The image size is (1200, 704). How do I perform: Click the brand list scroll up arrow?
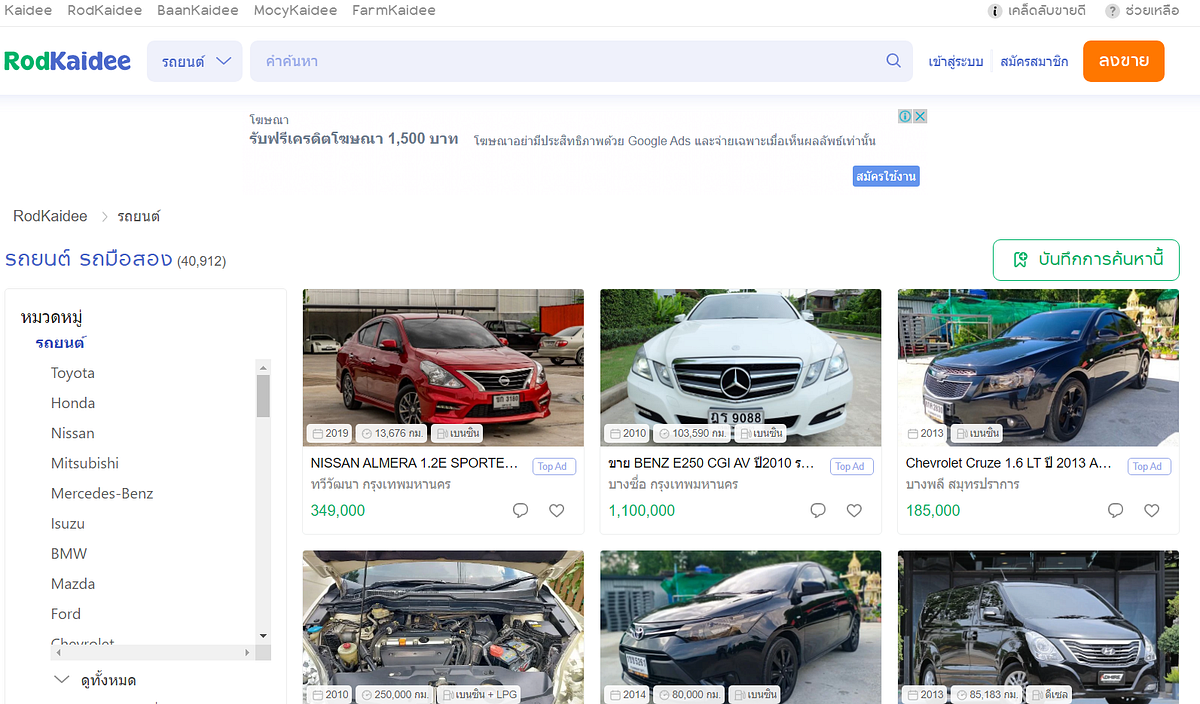263,366
